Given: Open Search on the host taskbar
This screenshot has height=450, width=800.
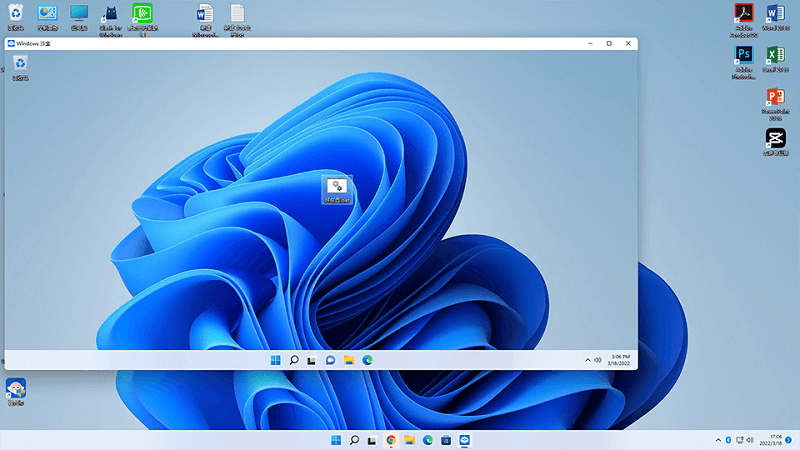Looking at the screenshot, I should pos(354,440).
